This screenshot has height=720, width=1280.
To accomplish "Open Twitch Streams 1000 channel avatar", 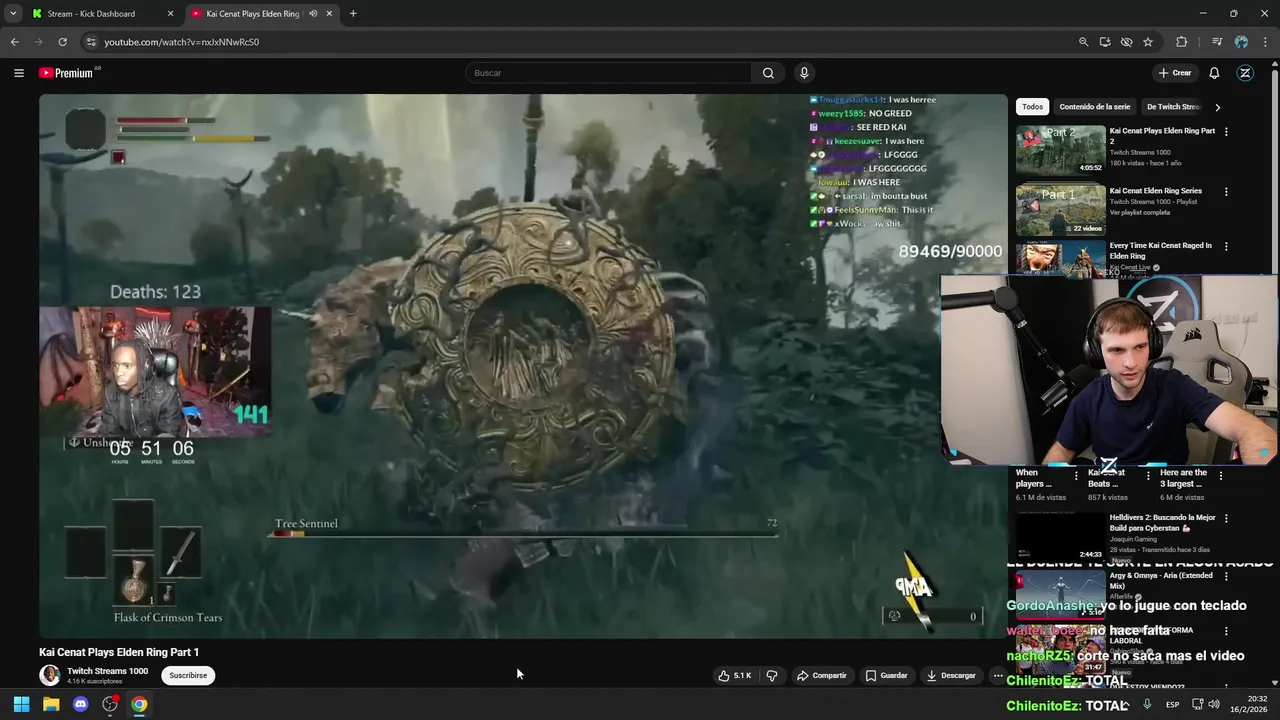I will click(x=49, y=675).
